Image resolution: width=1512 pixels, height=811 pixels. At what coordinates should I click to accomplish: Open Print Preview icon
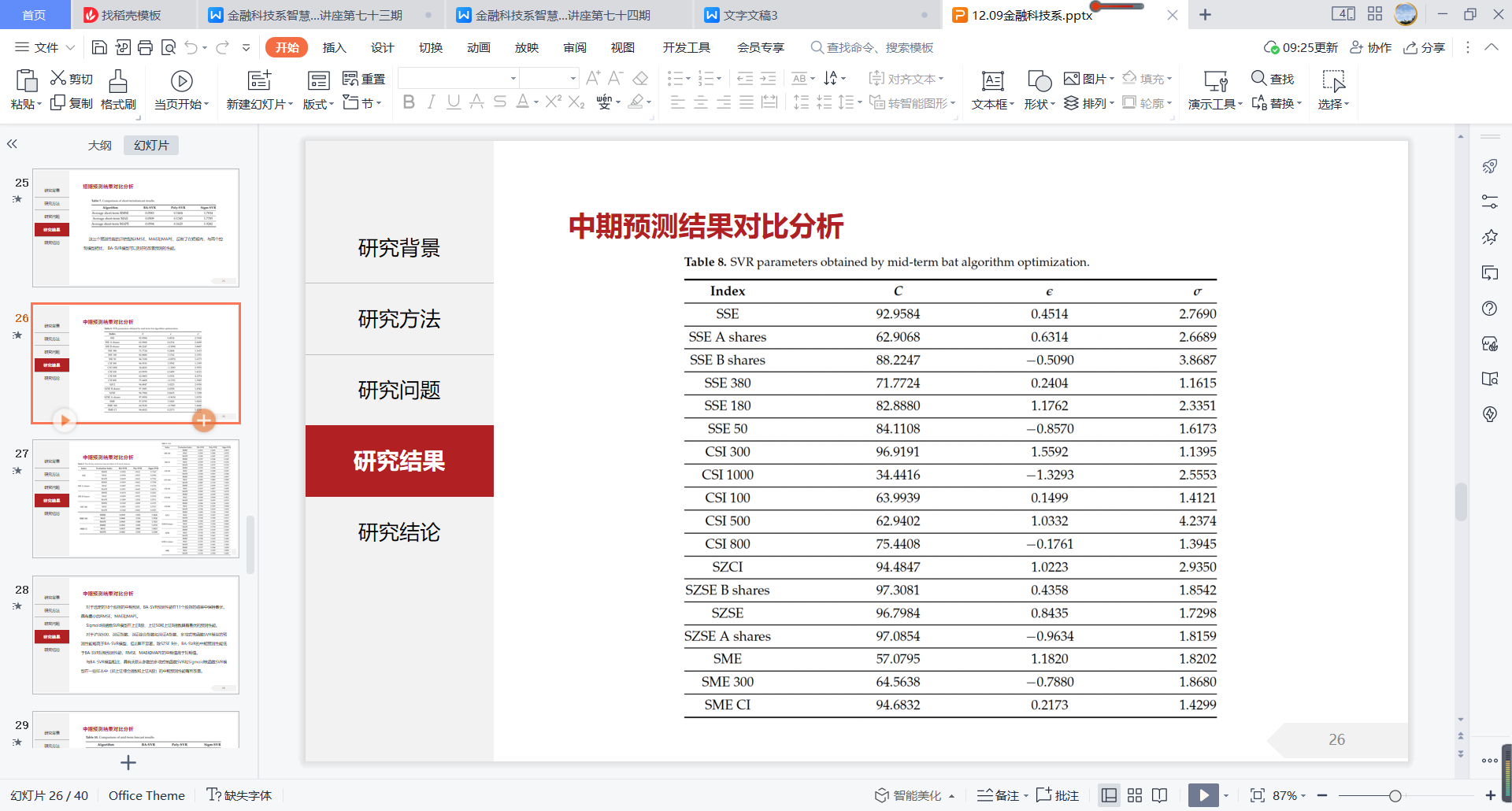168,48
